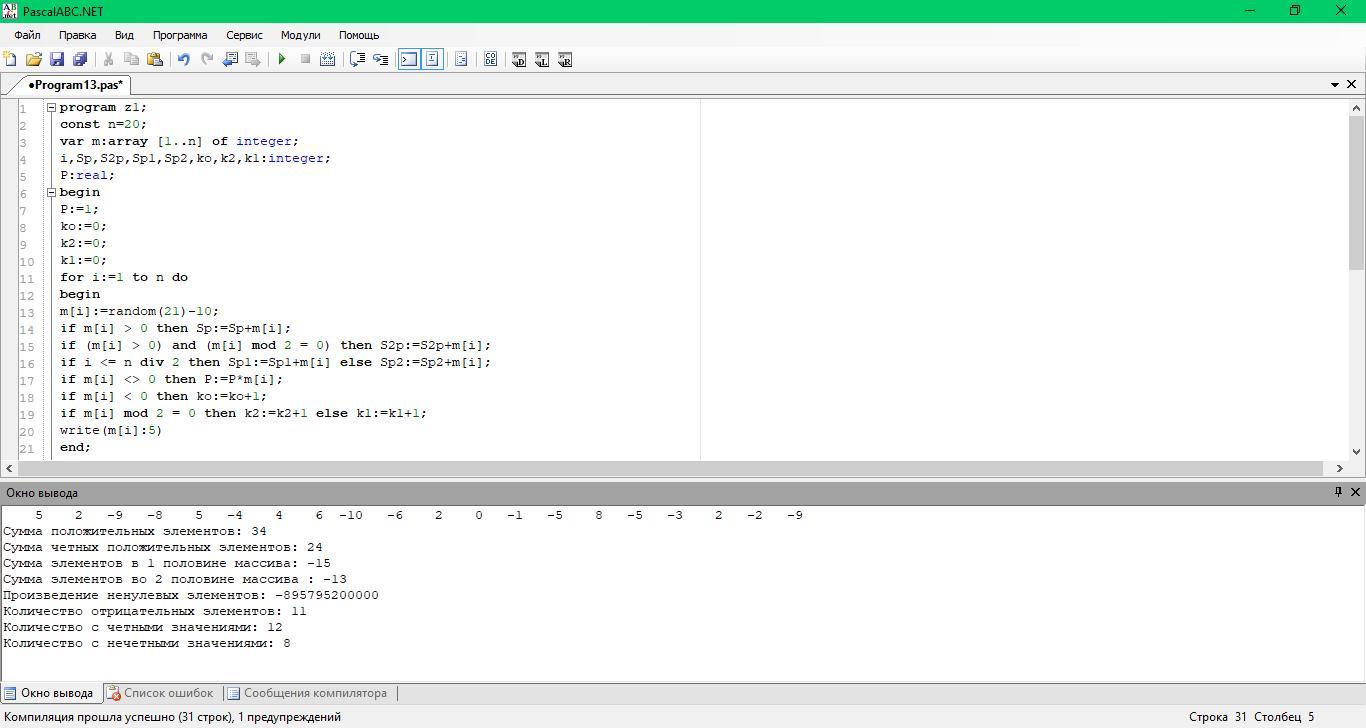Screen dimensions: 1366x728
Task: Undo last action blue arrow
Action: tap(183, 60)
